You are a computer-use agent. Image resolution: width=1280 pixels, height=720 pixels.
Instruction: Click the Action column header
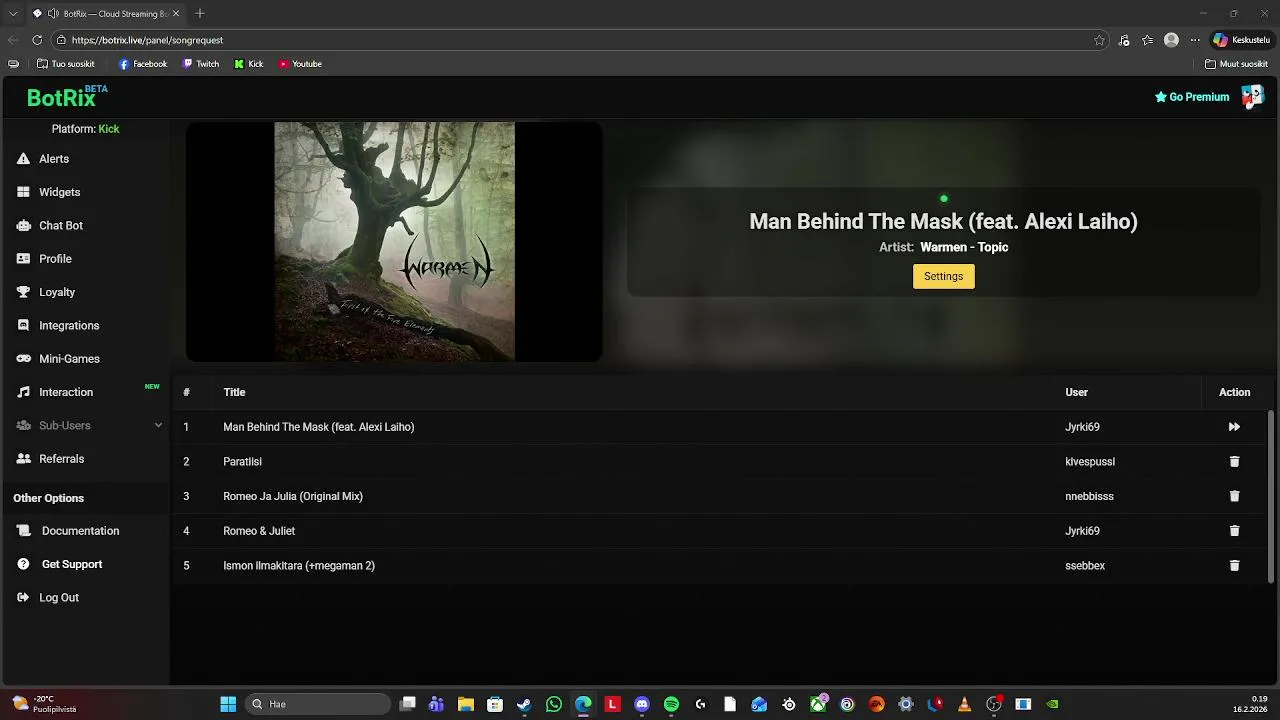tap(1234, 392)
